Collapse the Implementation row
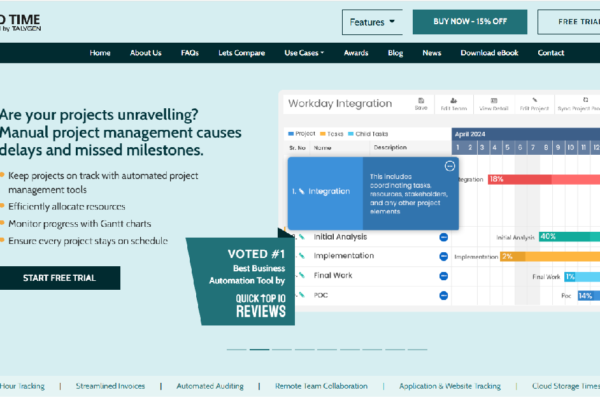The image size is (600, 400). click(x=443, y=256)
